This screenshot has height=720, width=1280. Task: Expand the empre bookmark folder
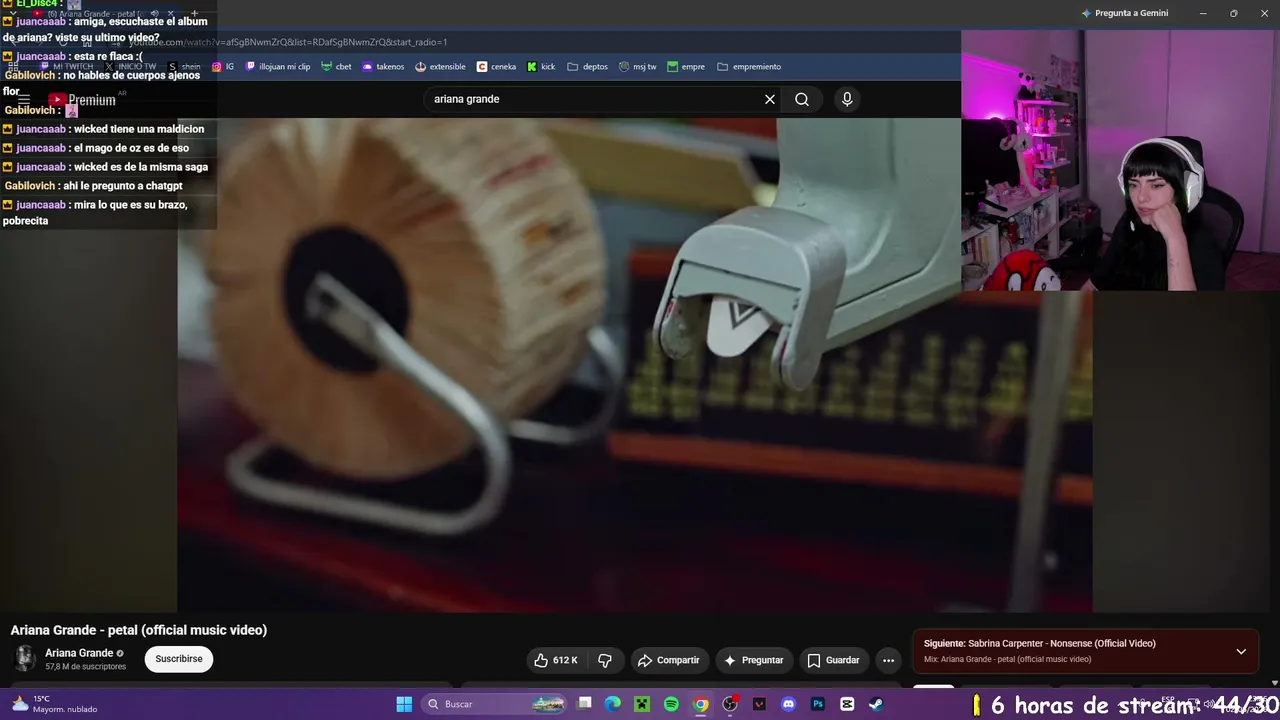click(686, 67)
